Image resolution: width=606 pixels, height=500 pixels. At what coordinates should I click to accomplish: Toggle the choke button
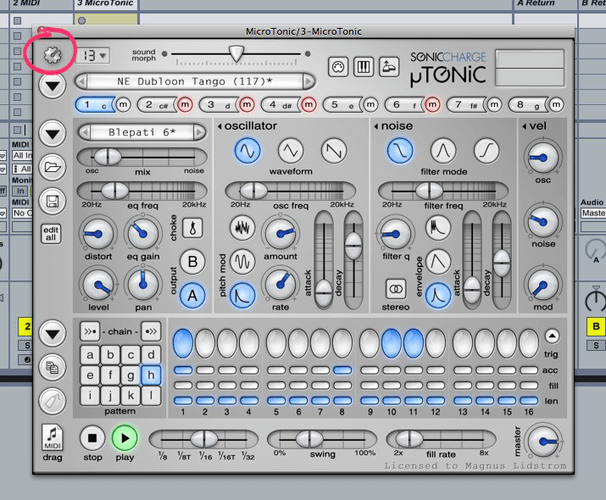click(192, 228)
